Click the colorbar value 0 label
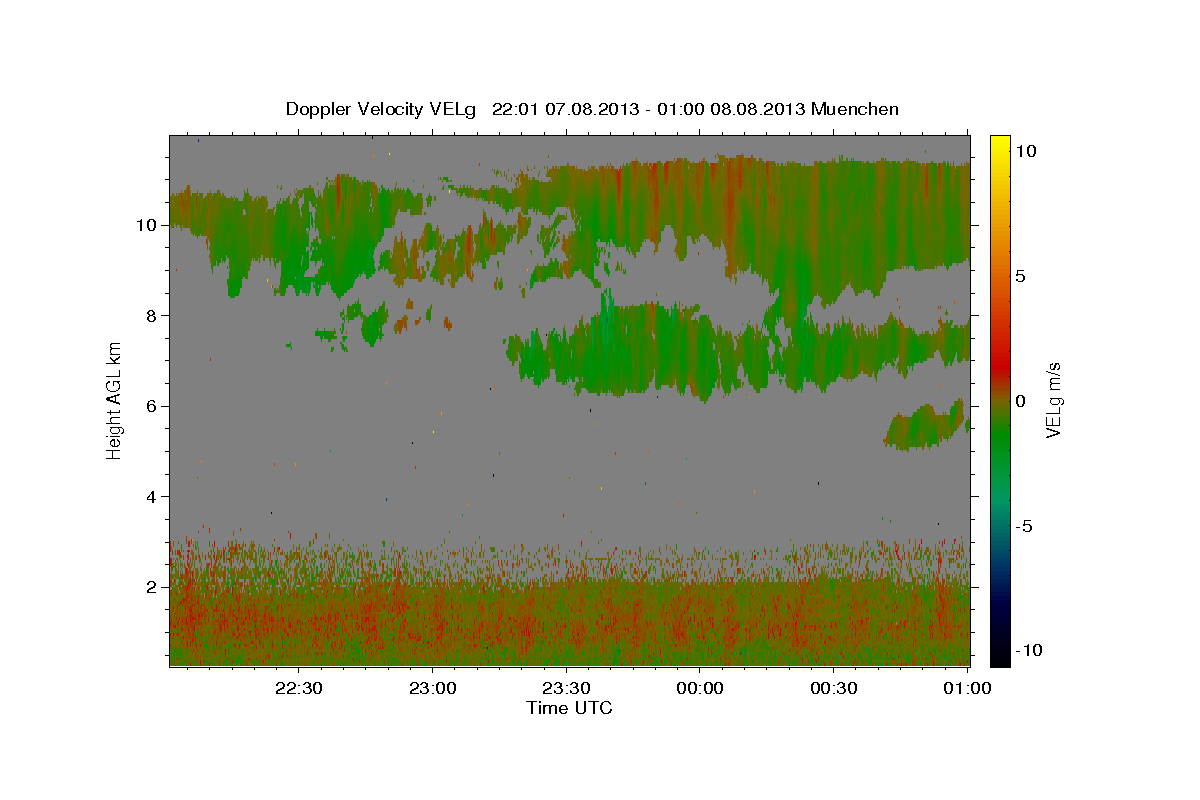This screenshot has width=1200, height=800. pos(1021,401)
